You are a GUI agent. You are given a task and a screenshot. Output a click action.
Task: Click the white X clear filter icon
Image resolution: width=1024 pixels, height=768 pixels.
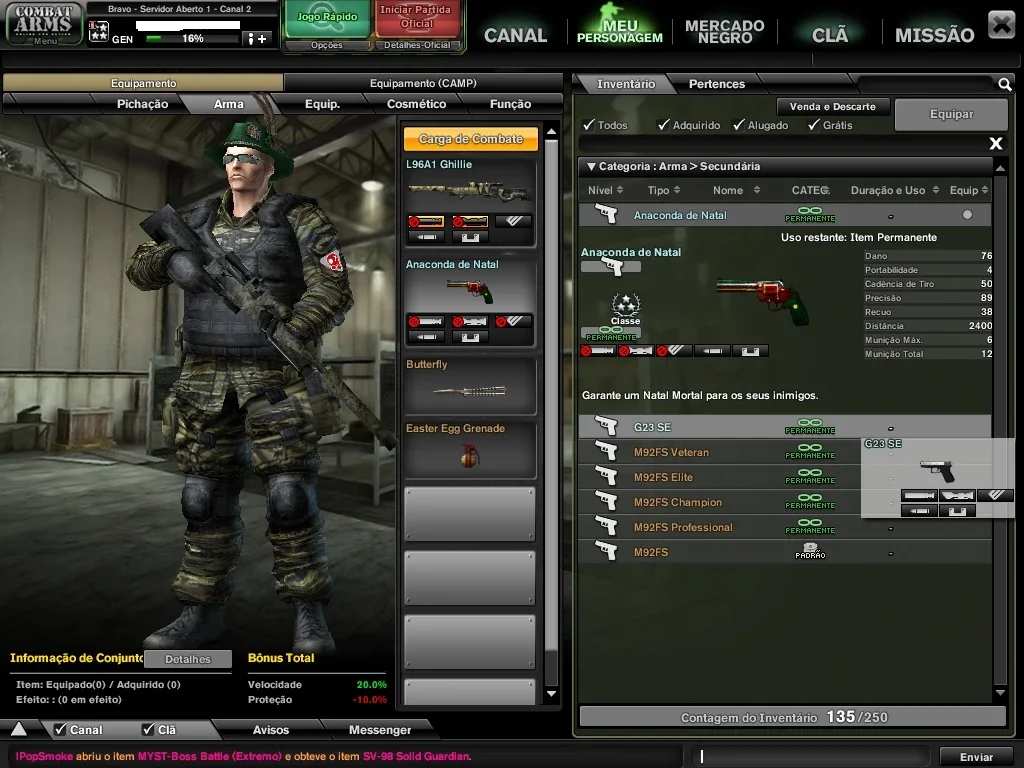click(995, 143)
